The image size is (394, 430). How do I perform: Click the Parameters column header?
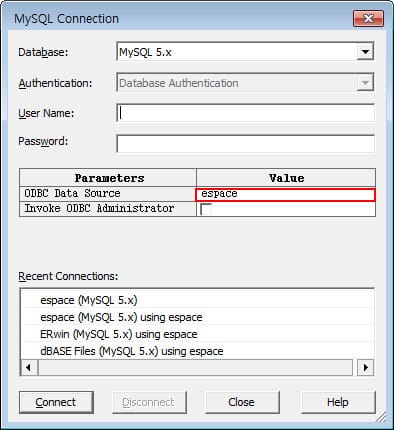tap(108, 178)
